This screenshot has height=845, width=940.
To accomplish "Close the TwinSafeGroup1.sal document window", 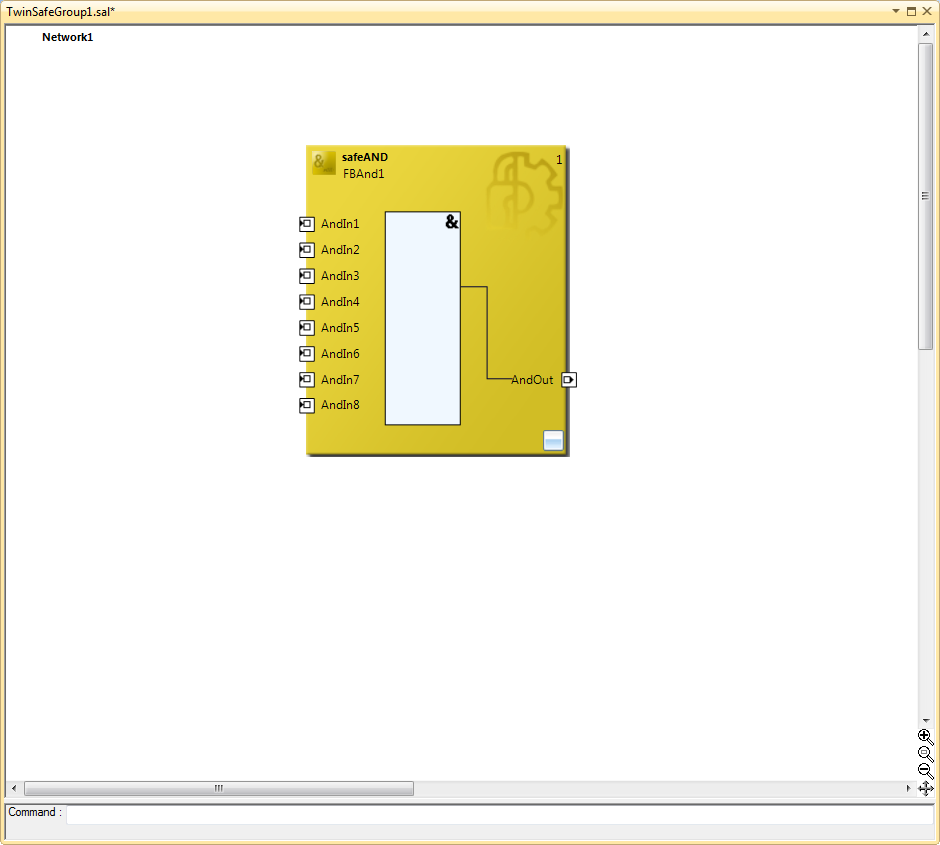I will [927, 11].
